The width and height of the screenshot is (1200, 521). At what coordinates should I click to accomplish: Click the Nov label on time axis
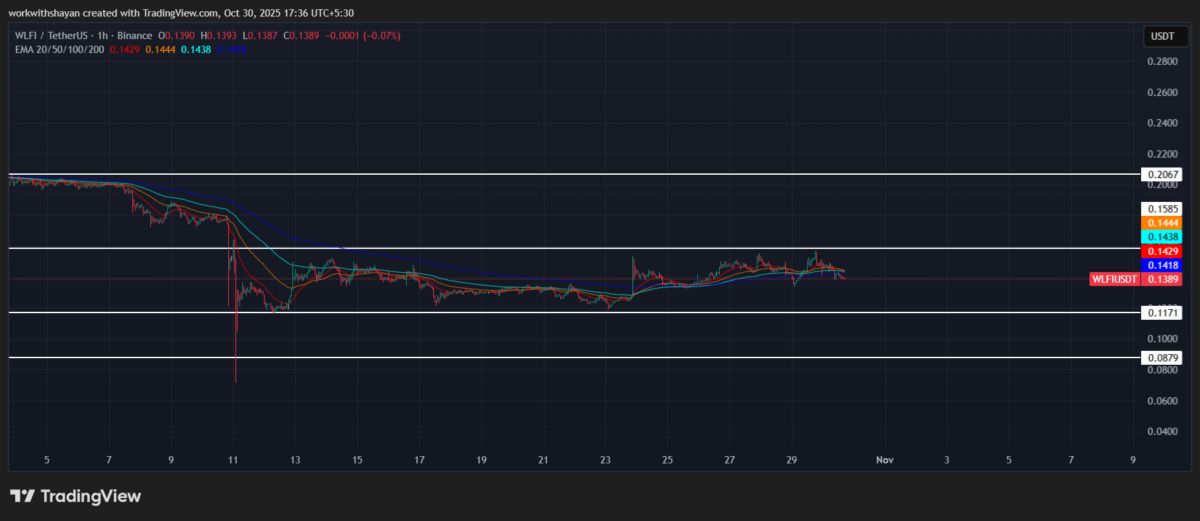884,460
